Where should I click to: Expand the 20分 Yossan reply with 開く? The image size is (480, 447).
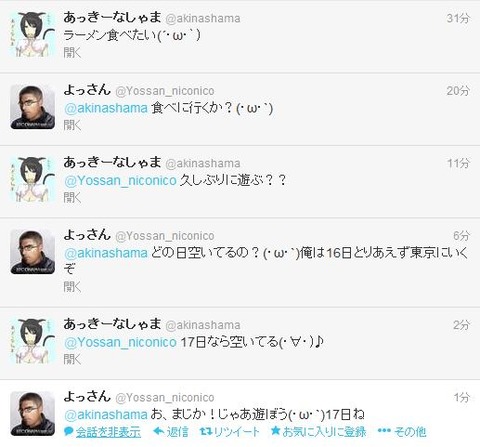click(x=72, y=125)
